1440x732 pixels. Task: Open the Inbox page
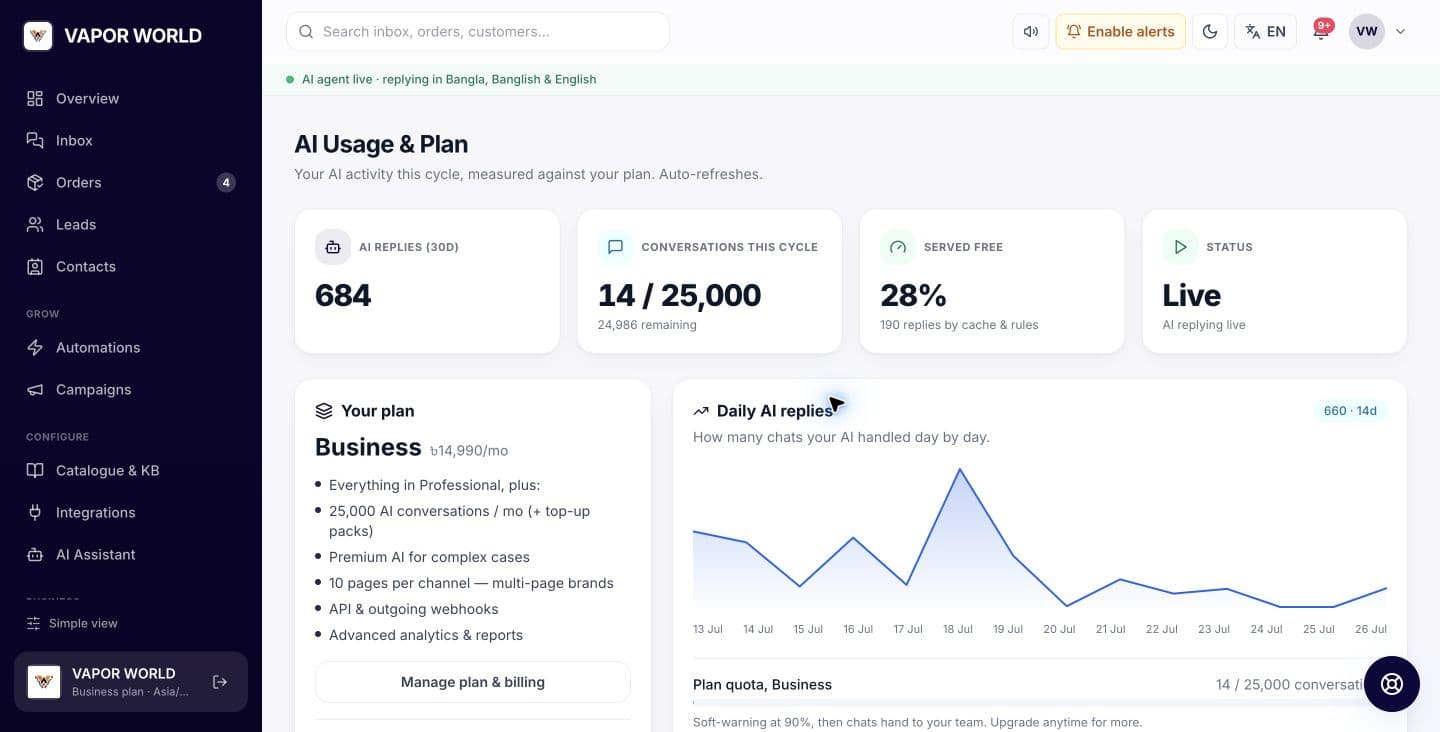(x=131, y=140)
